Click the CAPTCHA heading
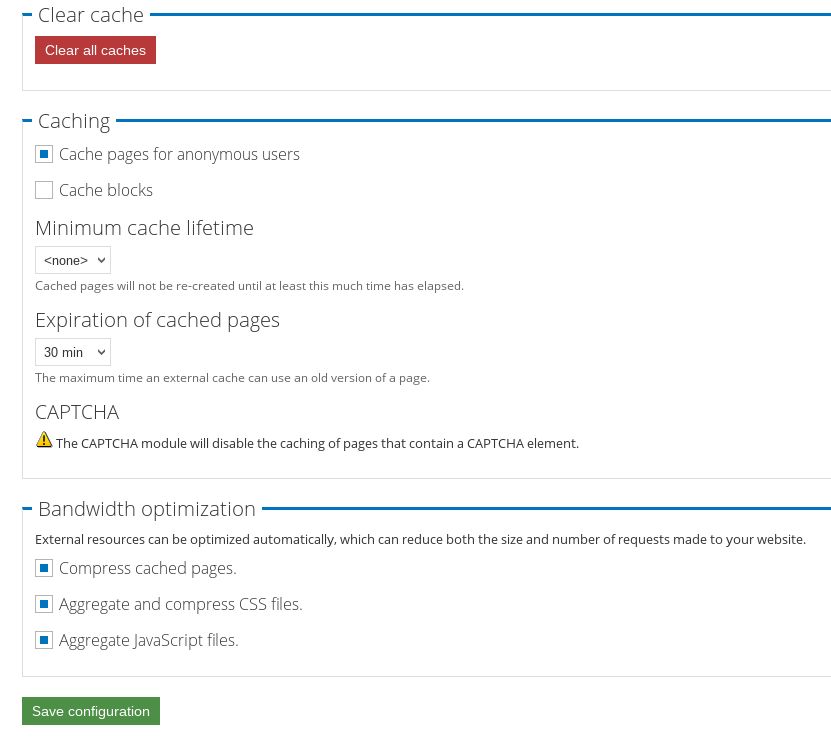This screenshot has height=737, width=831. pyautogui.click(x=77, y=412)
